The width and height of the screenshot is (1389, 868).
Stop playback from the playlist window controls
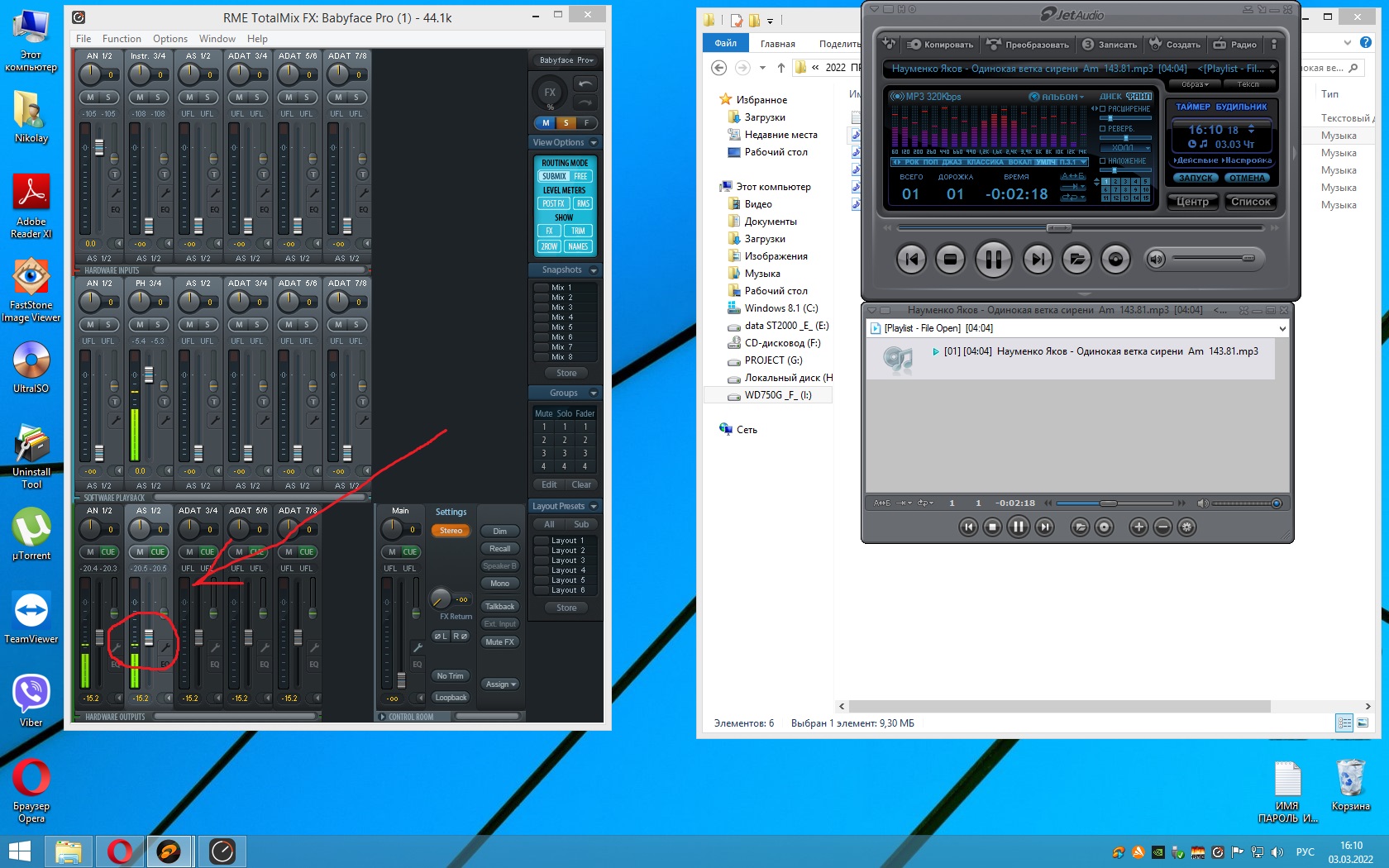click(x=993, y=527)
